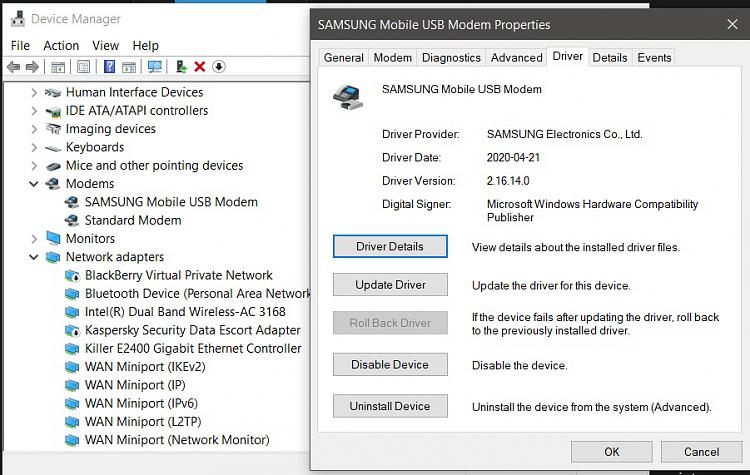Select WAN Miniport (IP) adapter

[x=135, y=385]
